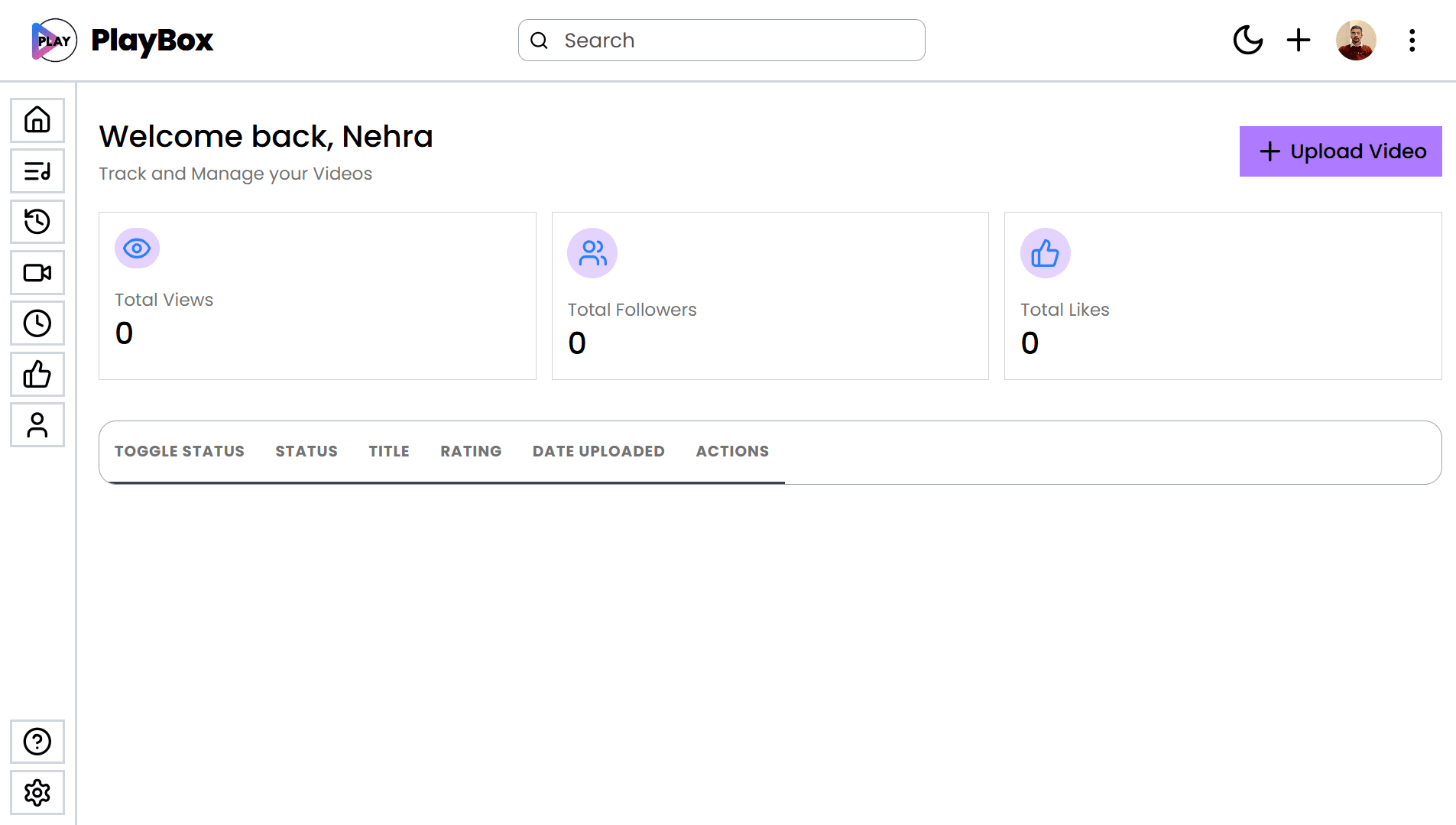This screenshot has width=1456, height=825.
Task: Click the search magnifier icon
Action: [539, 41]
